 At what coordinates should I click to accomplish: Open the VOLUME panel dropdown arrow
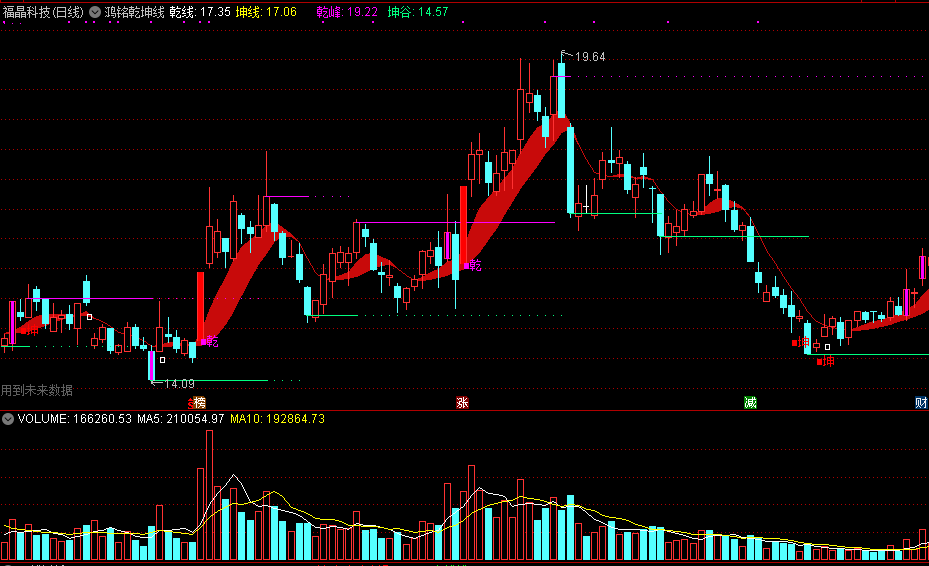[x=8, y=419]
